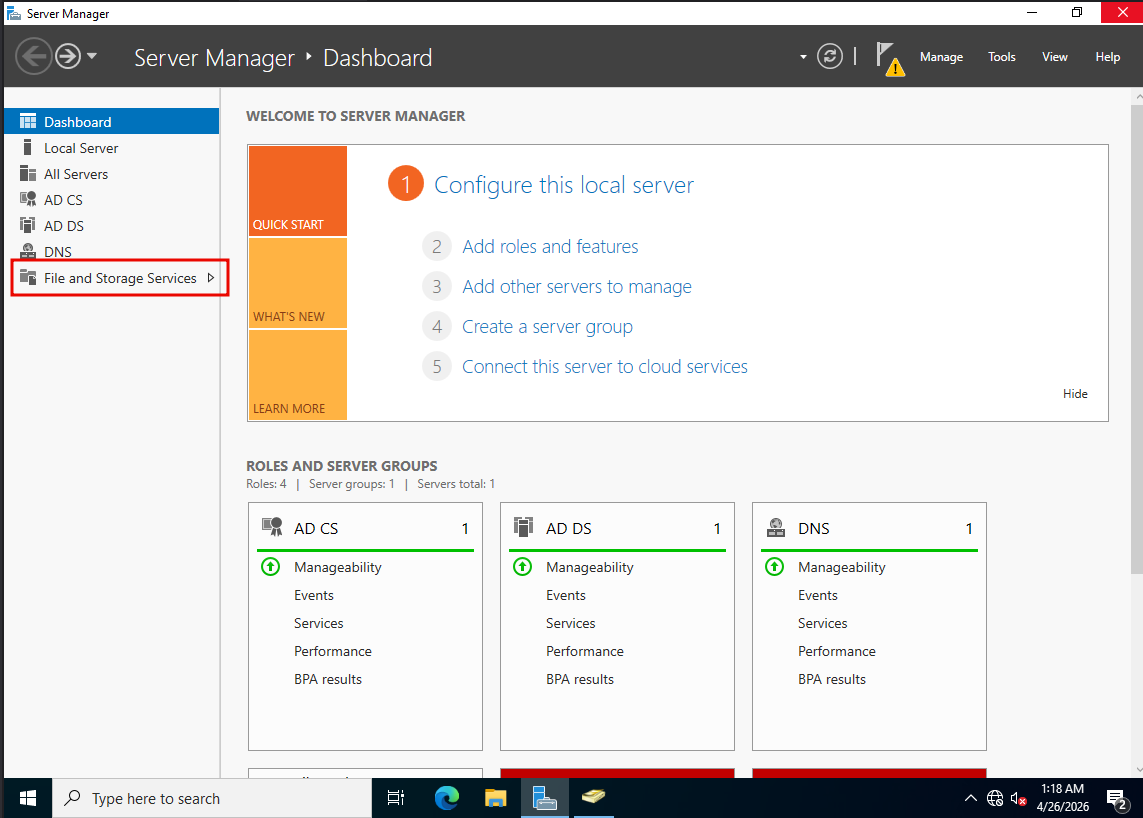1143x818 pixels.
Task: Open the navigation history dropdown arrow
Action: tap(92, 56)
